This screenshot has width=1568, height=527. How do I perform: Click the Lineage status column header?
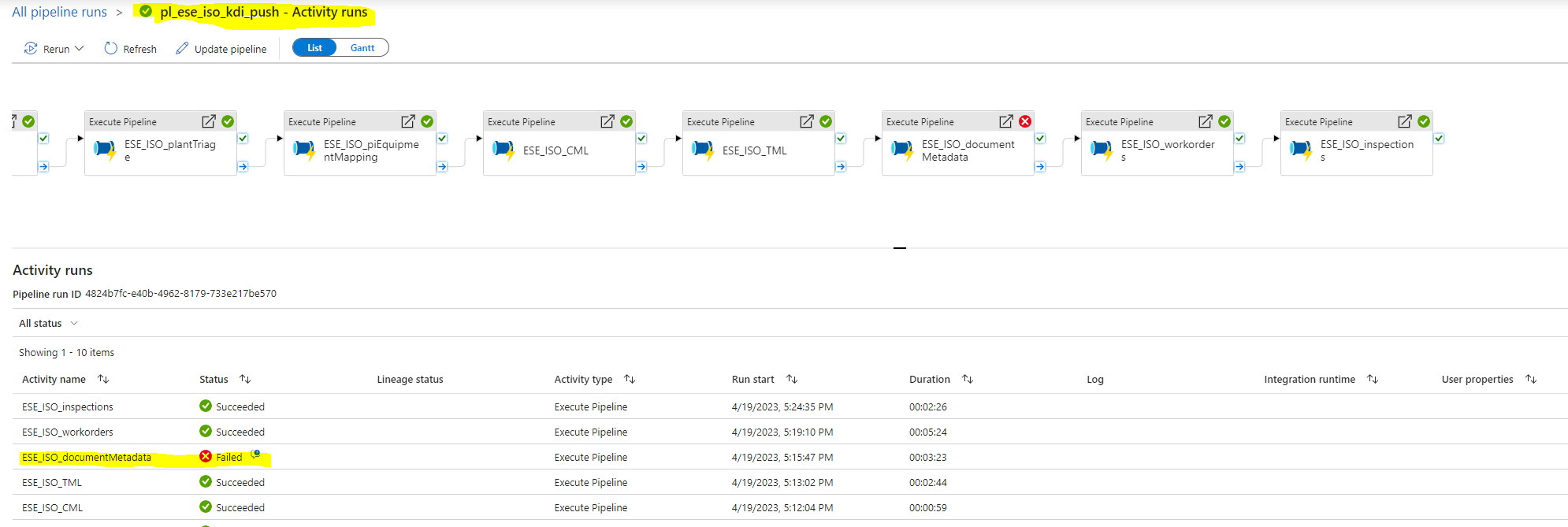410,380
